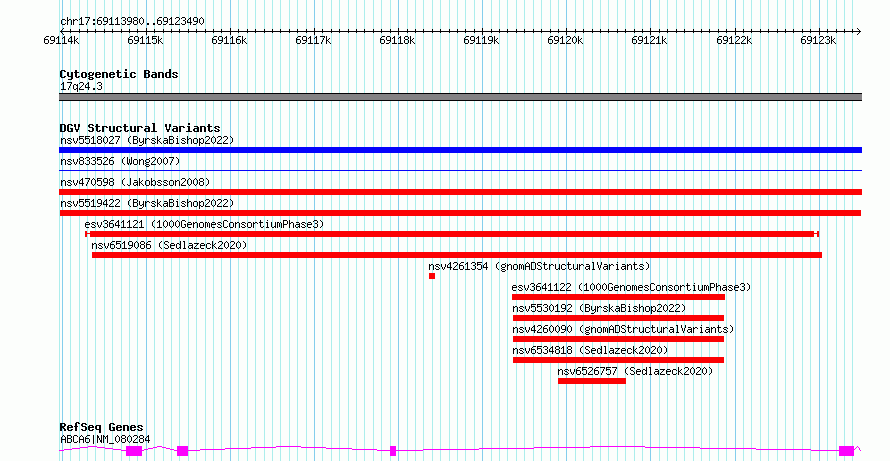Open the esv3641121 (1000GenomesConsortiumPhase3) label
890x461 pixels.
click(204, 224)
